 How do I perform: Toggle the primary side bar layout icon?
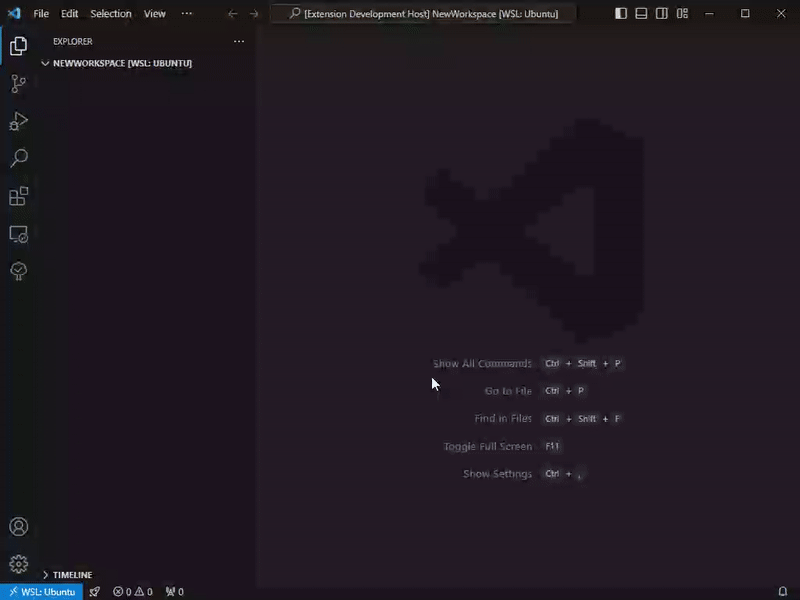point(621,13)
